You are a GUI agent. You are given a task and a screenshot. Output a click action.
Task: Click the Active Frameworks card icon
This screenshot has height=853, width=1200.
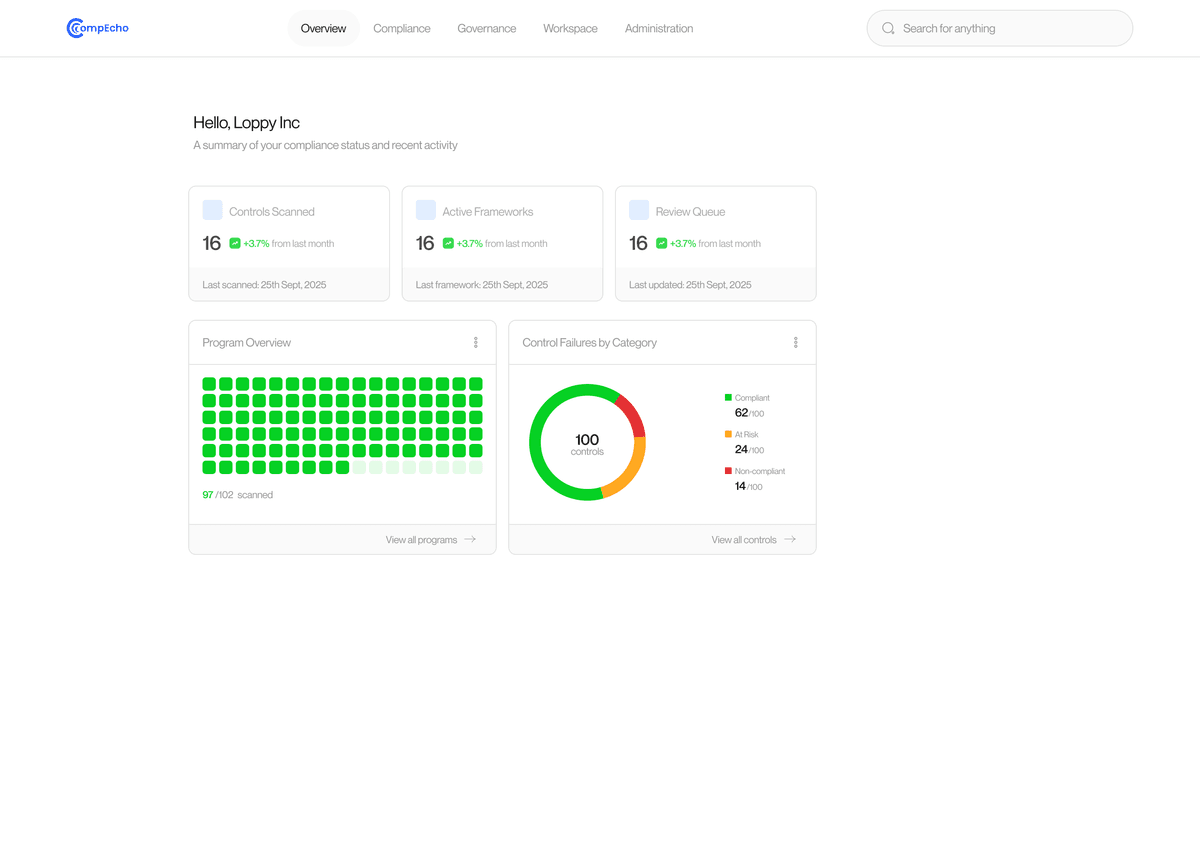(x=425, y=209)
